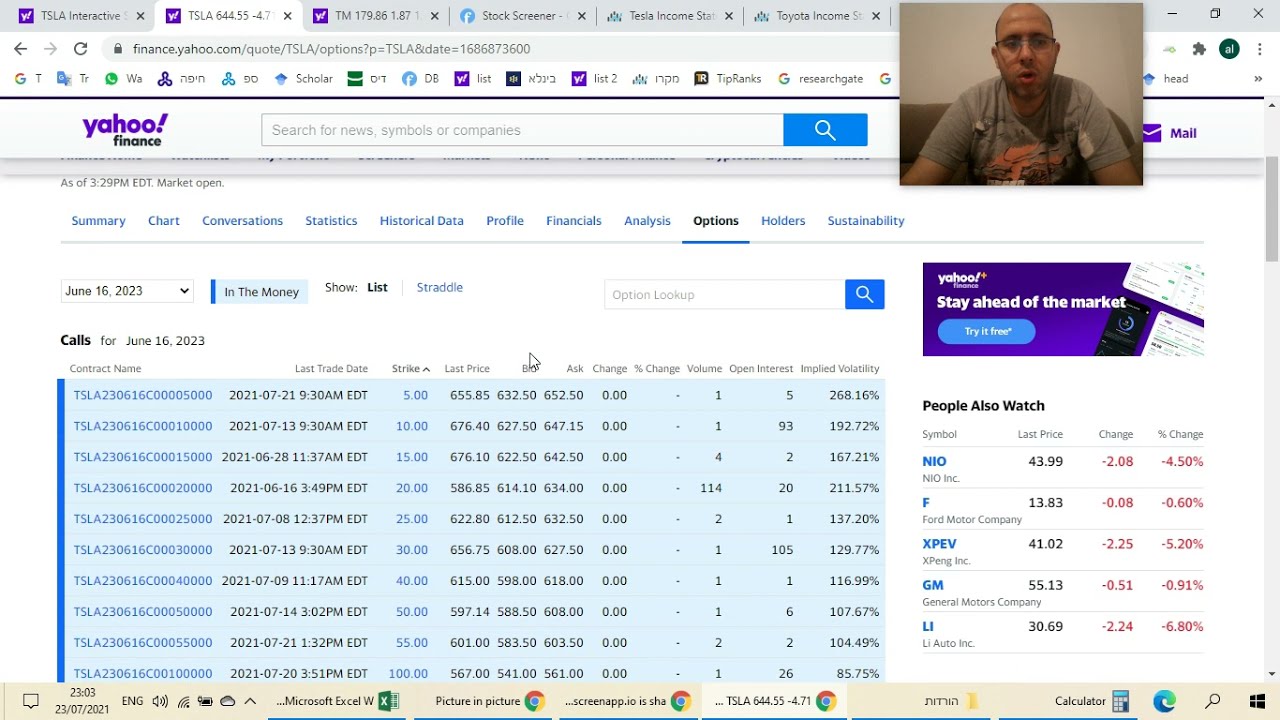Screen dimensions: 1280x720
Task: Open the Windows Start button
Action: coord(1257,701)
